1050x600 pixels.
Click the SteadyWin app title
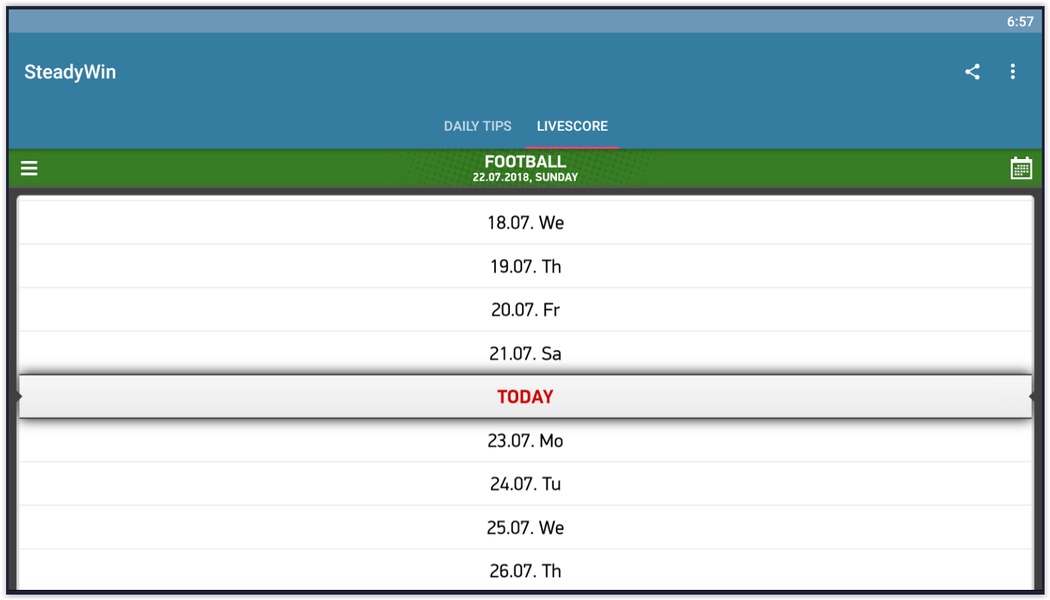pos(70,72)
